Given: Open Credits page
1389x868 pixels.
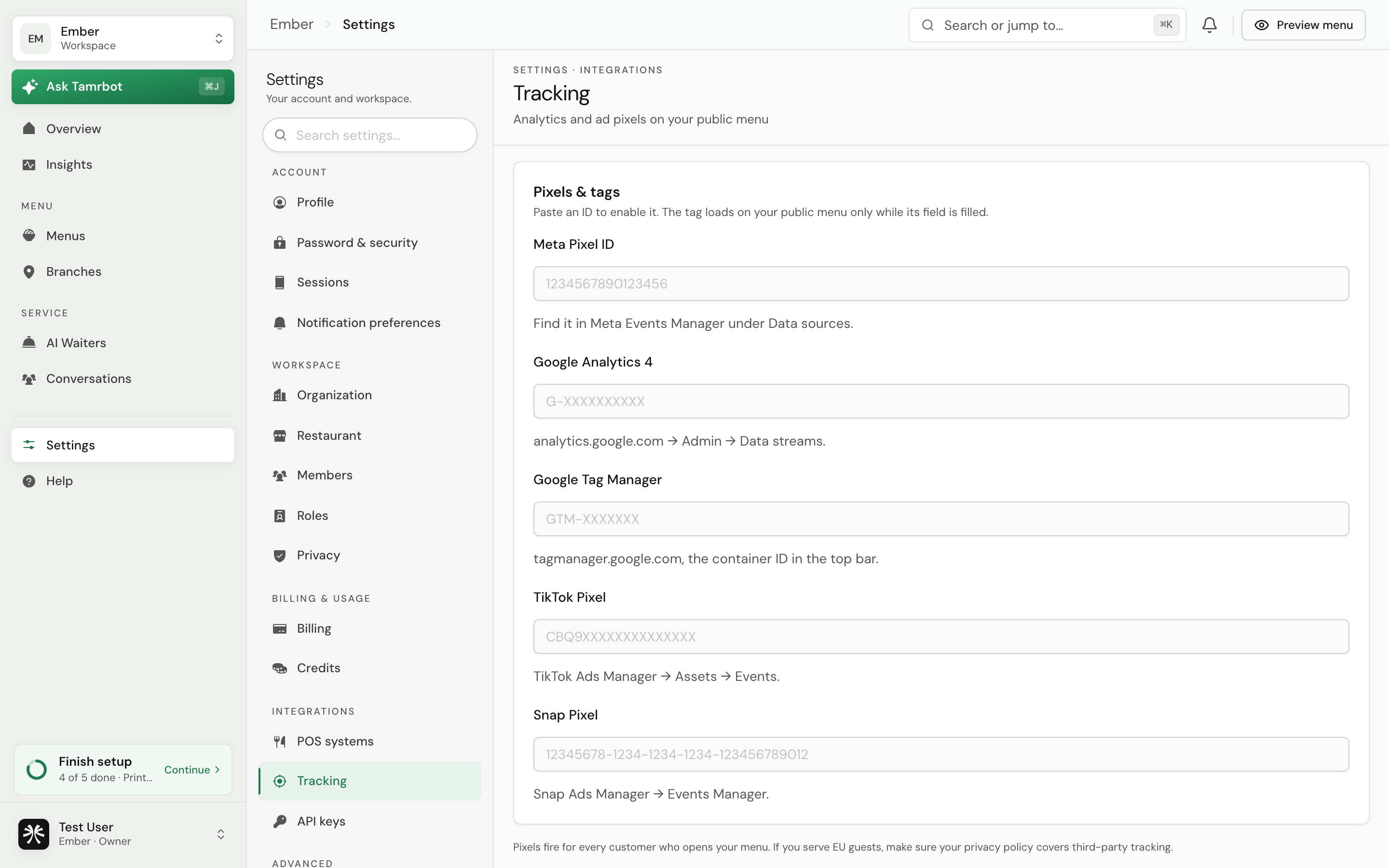Looking at the screenshot, I should [x=369, y=668].
